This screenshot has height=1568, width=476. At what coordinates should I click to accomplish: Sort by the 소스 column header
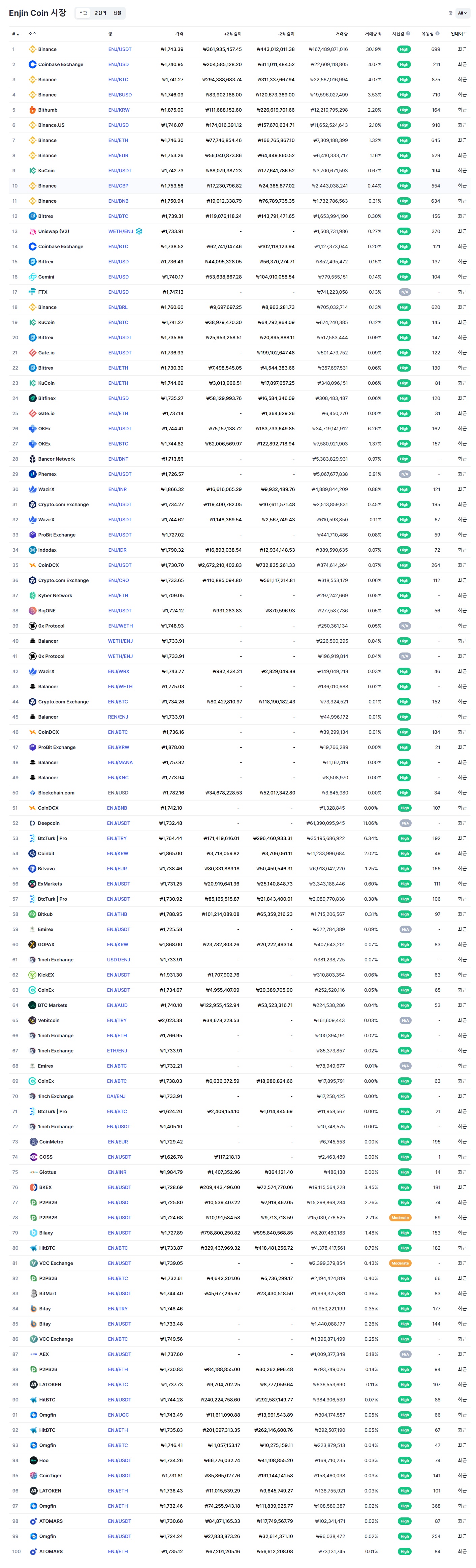tap(32, 34)
